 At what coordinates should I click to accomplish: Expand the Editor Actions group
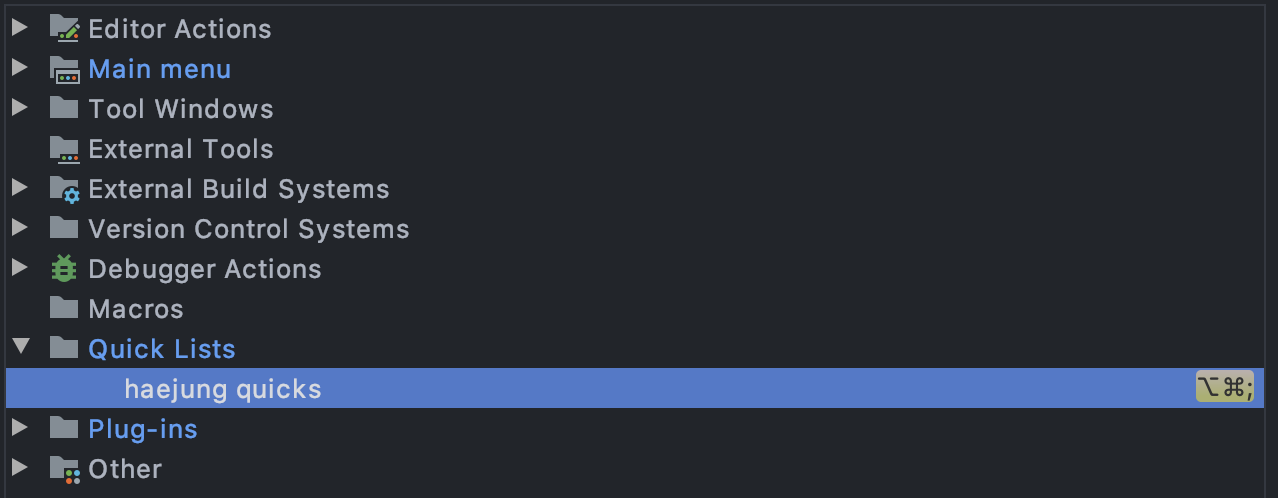coord(19,28)
